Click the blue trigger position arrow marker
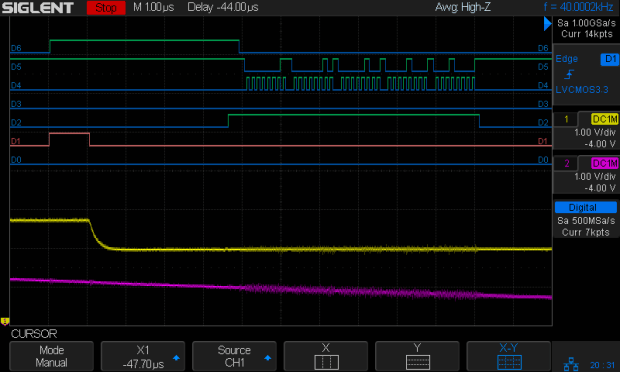Image resolution: width=620 pixels, height=372 pixels. [548, 23]
